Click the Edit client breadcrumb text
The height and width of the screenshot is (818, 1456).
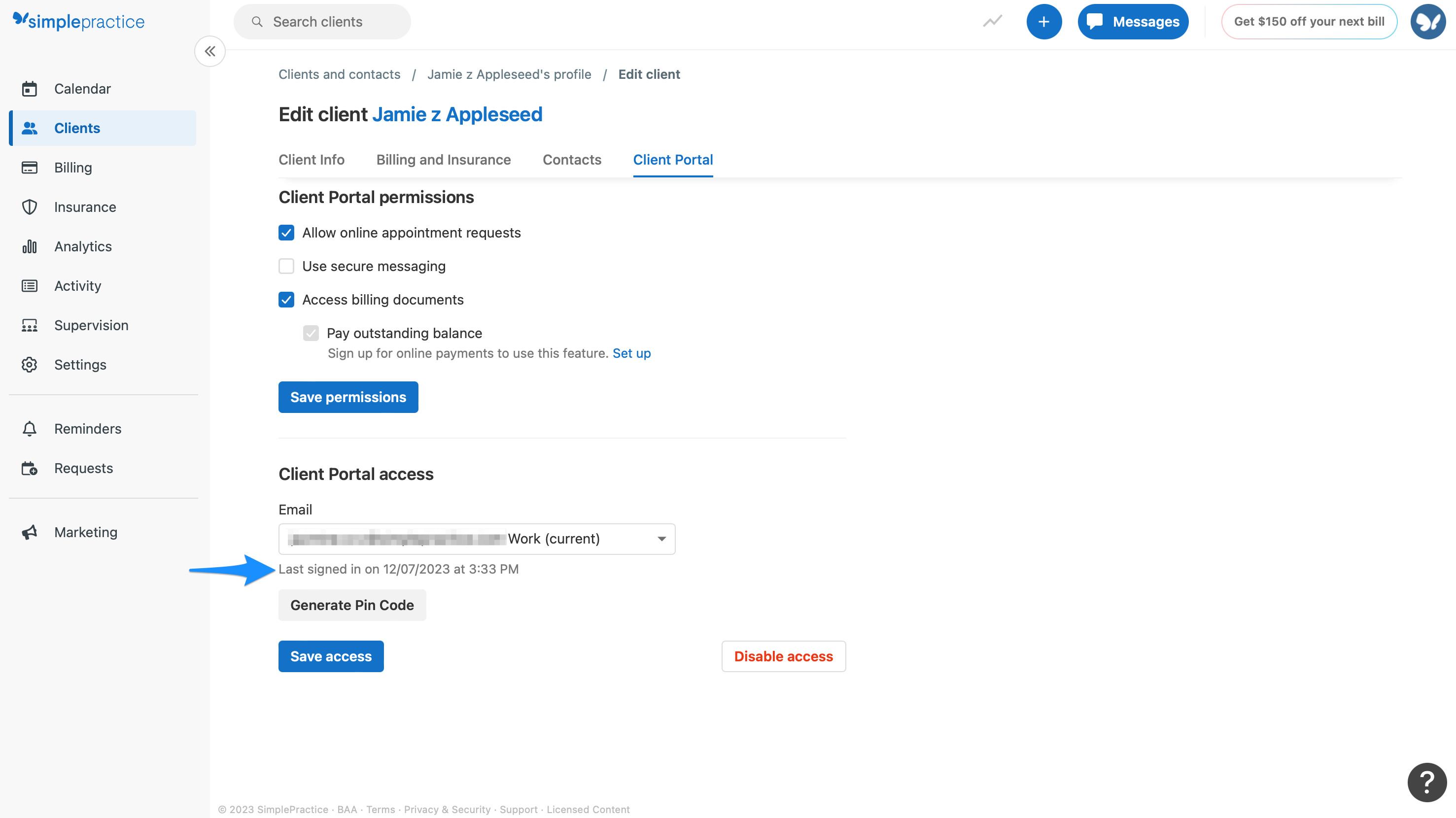tap(649, 74)
